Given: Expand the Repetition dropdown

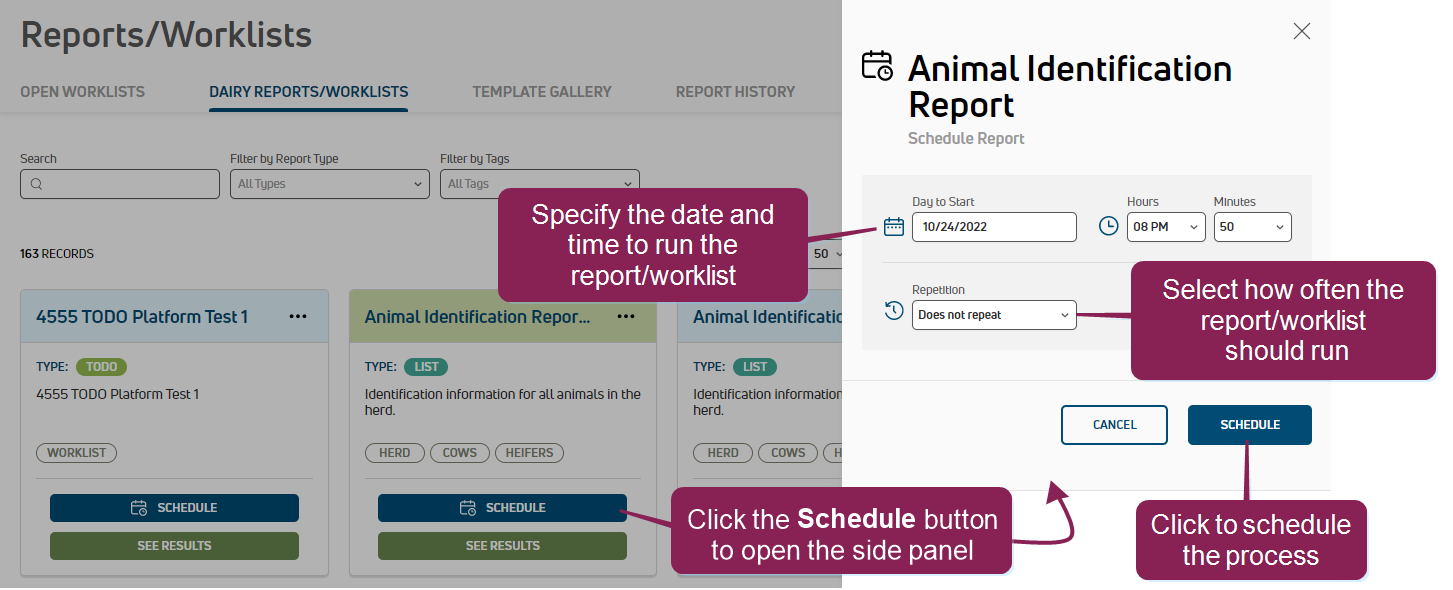Looking at the screenshot, I should click(x=994, y=315).
